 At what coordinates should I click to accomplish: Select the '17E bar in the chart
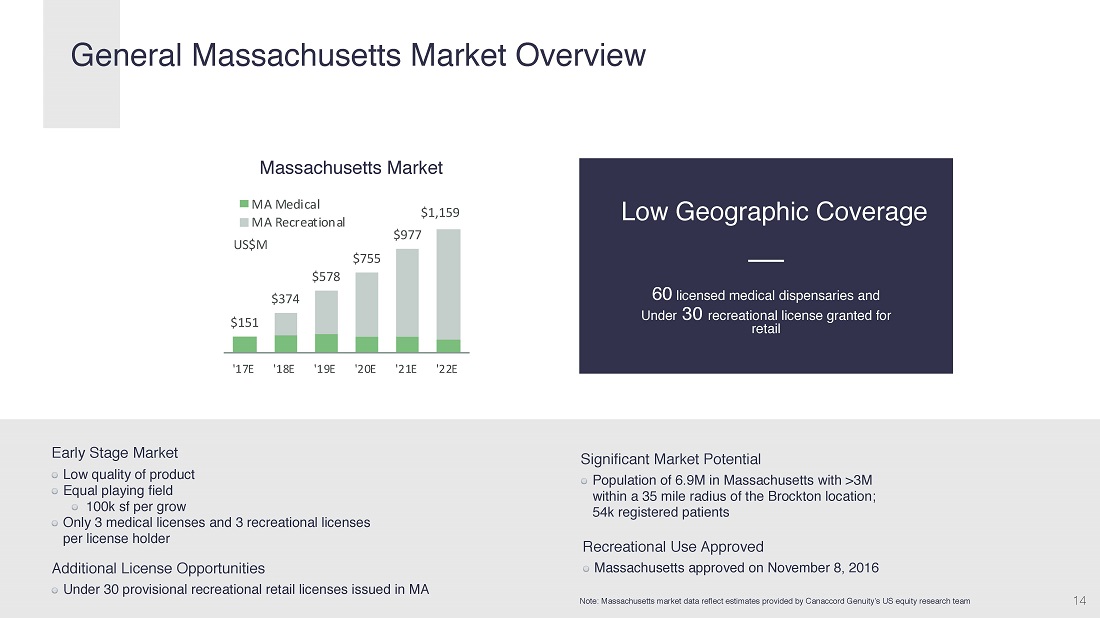click(x=245, y=344)
